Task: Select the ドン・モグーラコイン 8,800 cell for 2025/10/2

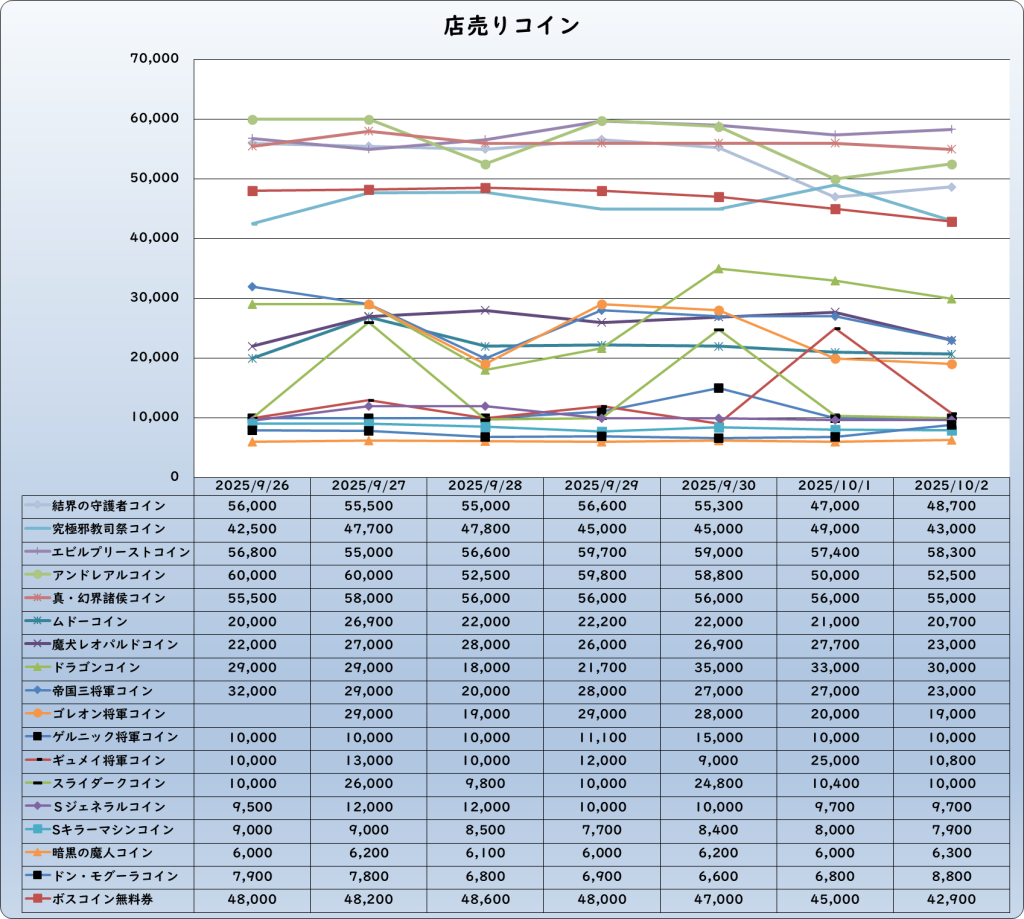Action: click(x=952, y=875)
